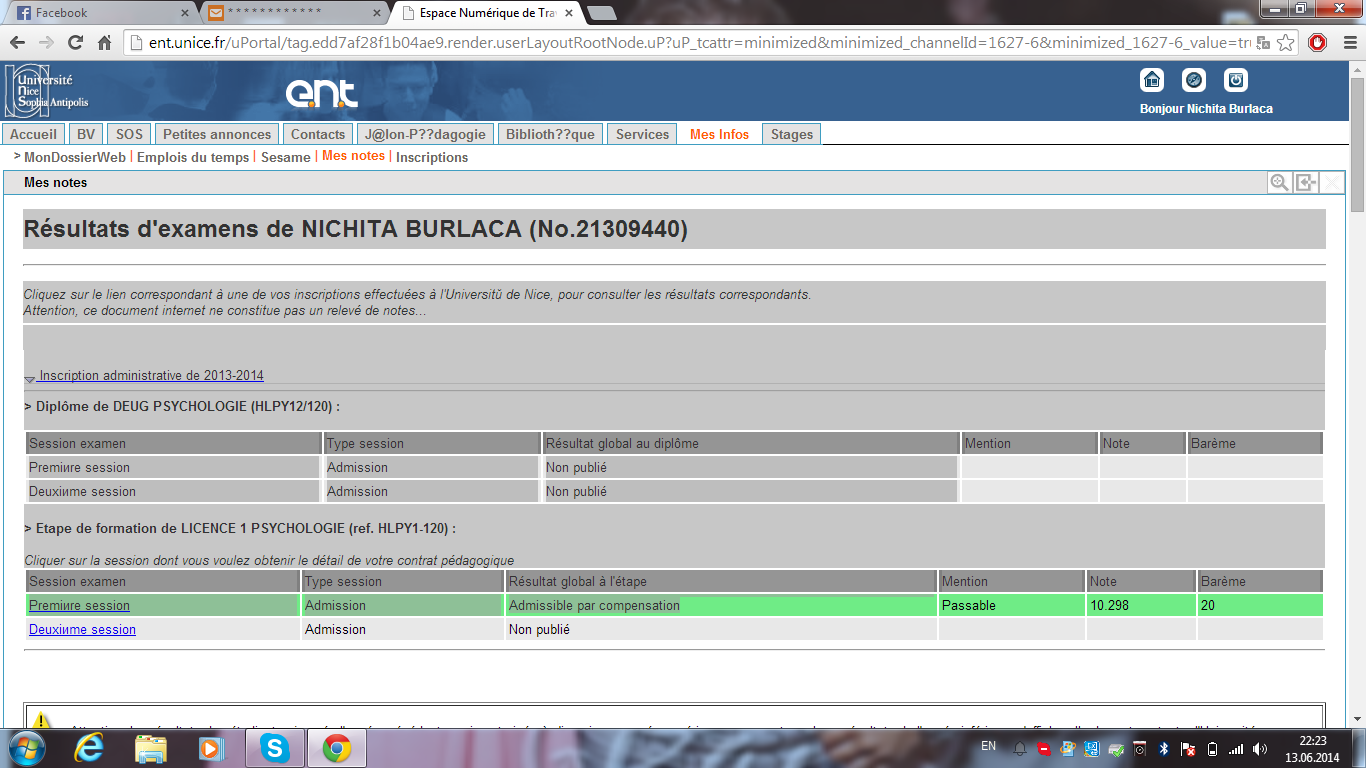This screenshot has height=768, width=1366.
Task: Open the Biblioth??que tab
Action: tap(550, 134)
